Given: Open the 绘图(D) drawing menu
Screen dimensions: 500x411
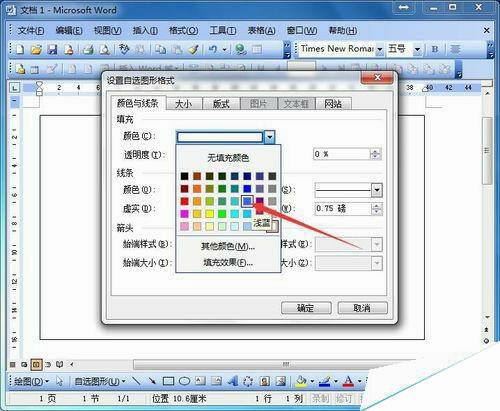Looking at the screenshot, I should (31, 381).
